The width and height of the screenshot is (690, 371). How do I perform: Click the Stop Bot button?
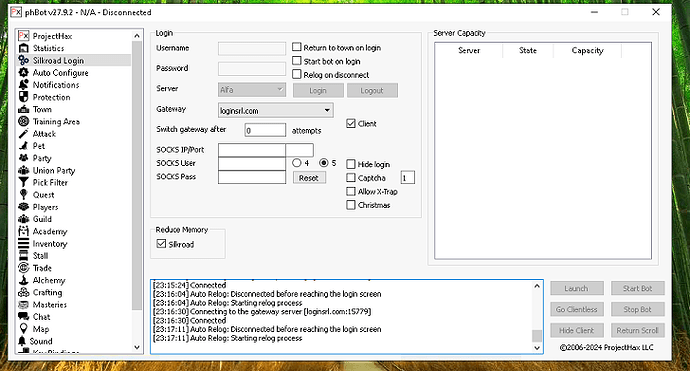click(638, 309)
